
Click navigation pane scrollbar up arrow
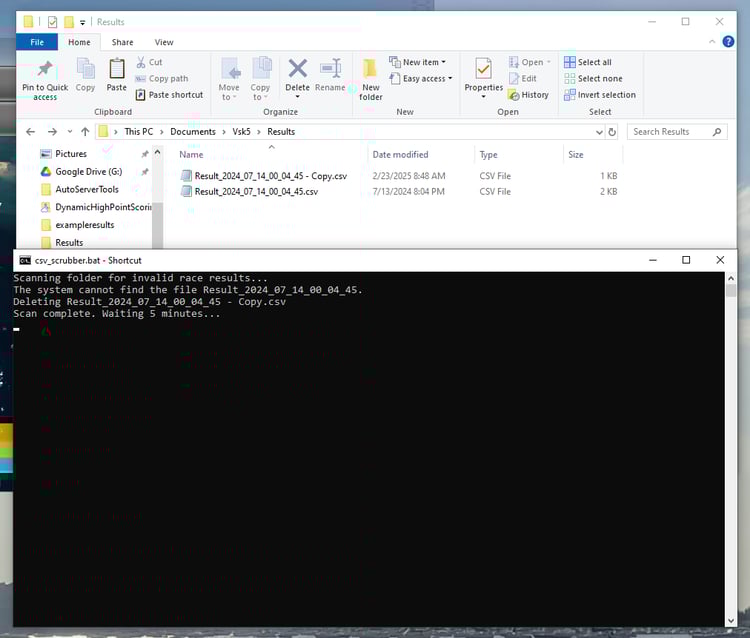coord(157,153)
